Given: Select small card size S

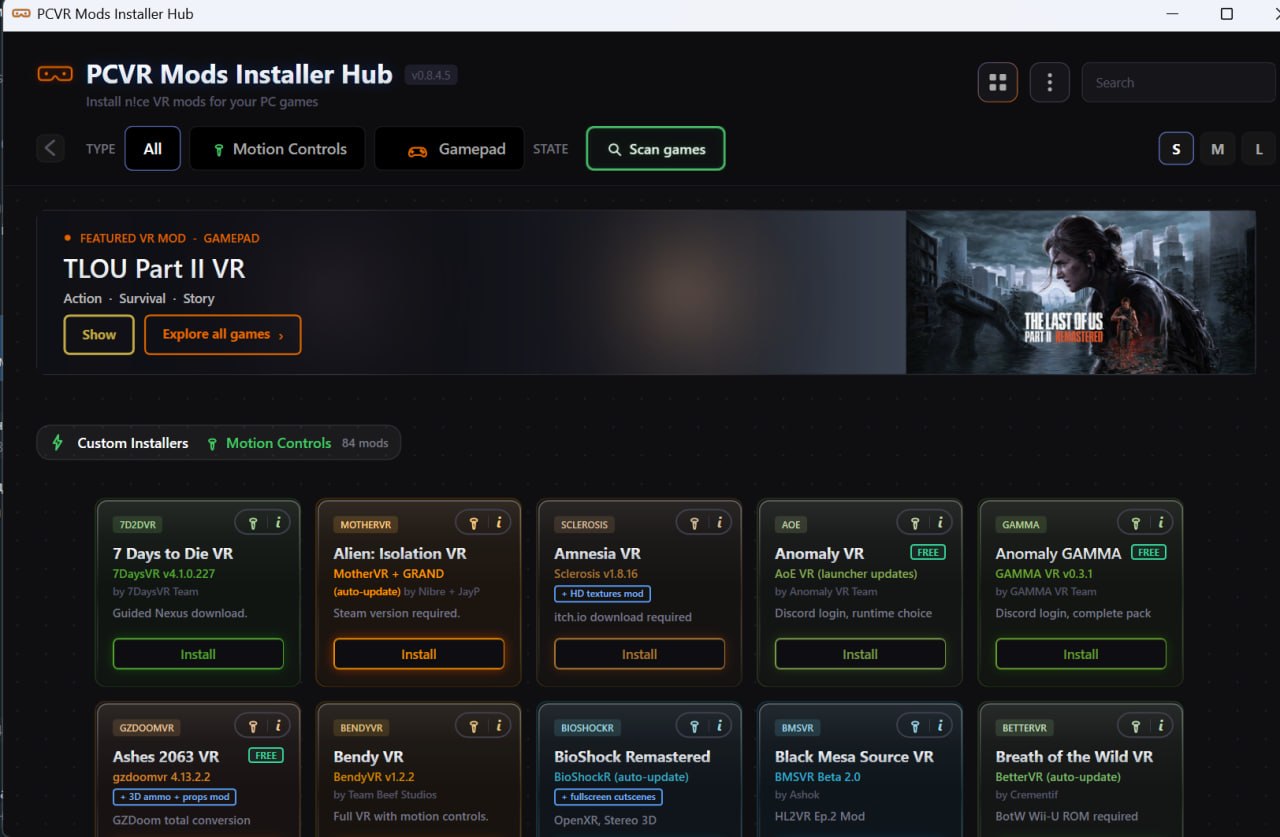Looking at the screenshot, I should (x=1176, y=149).
